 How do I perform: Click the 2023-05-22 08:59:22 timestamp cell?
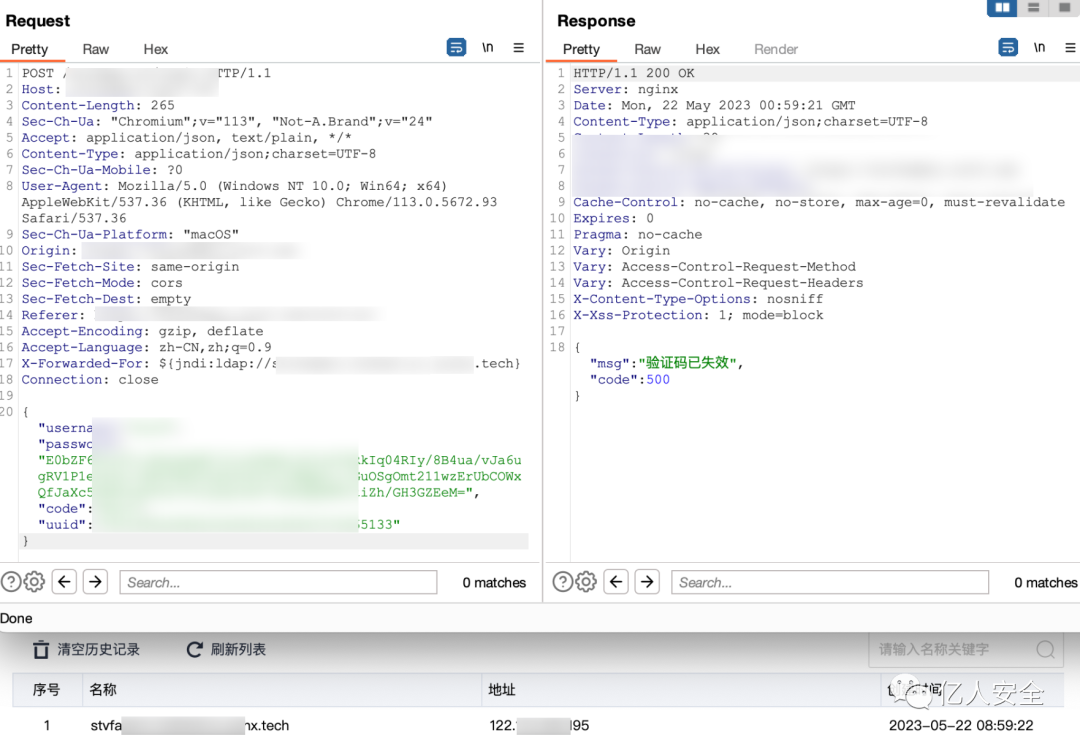[x=961, y=725]
